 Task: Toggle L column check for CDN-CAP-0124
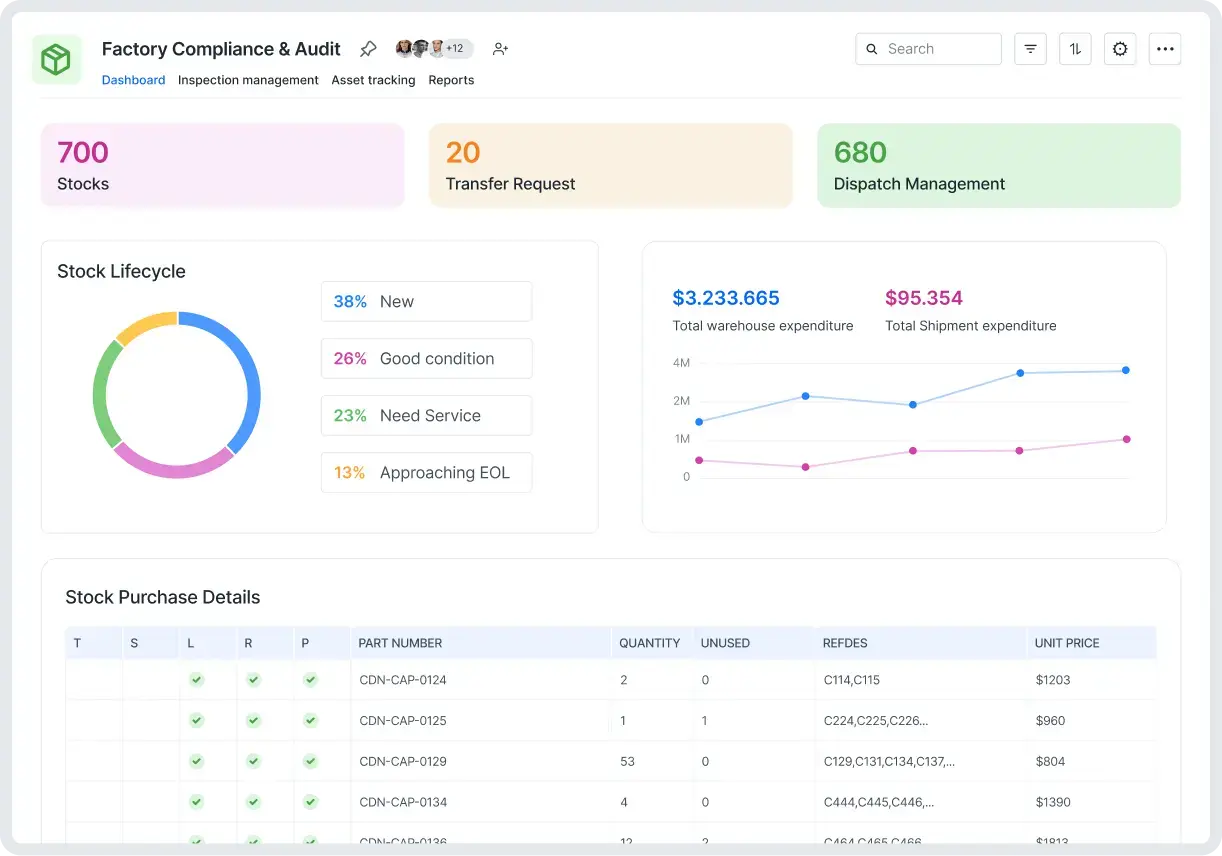click(197, 680)
